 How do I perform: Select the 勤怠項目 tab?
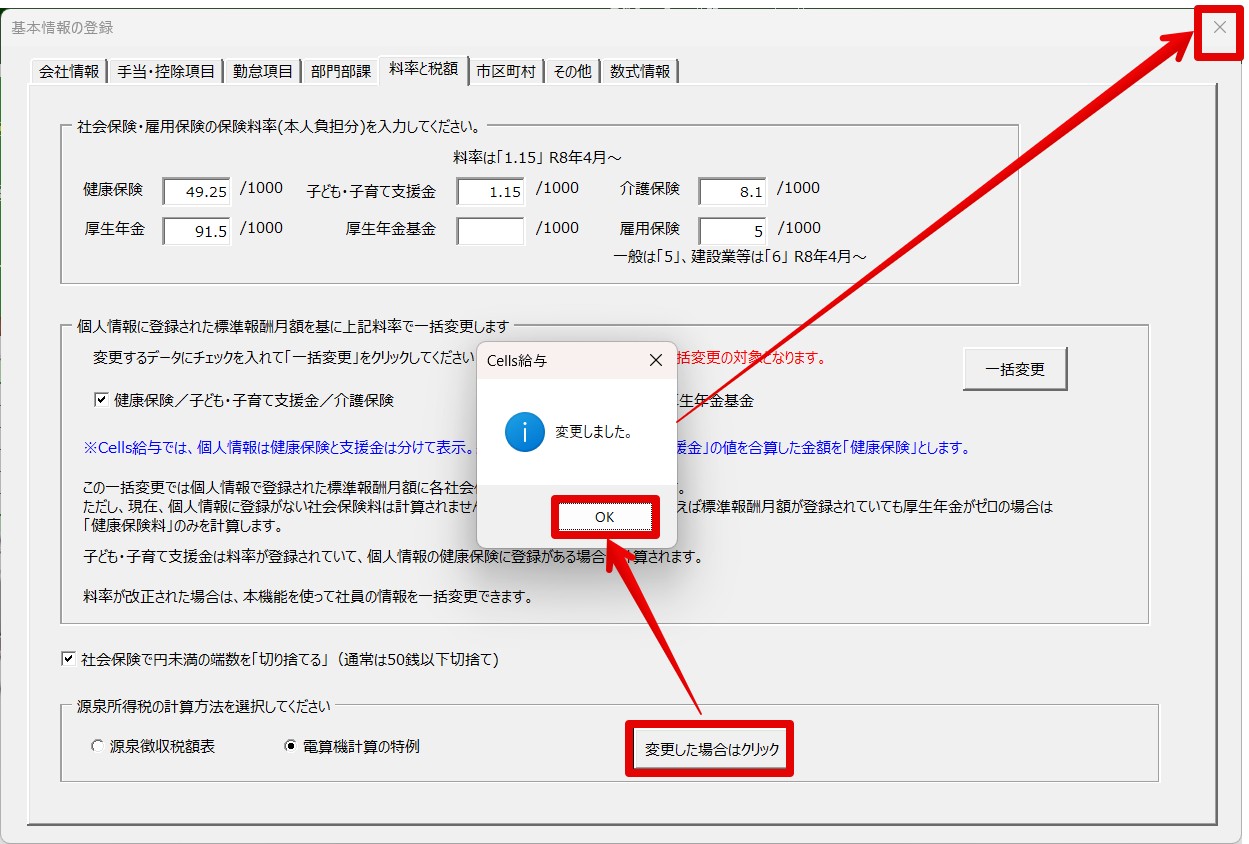pos(263,71)
